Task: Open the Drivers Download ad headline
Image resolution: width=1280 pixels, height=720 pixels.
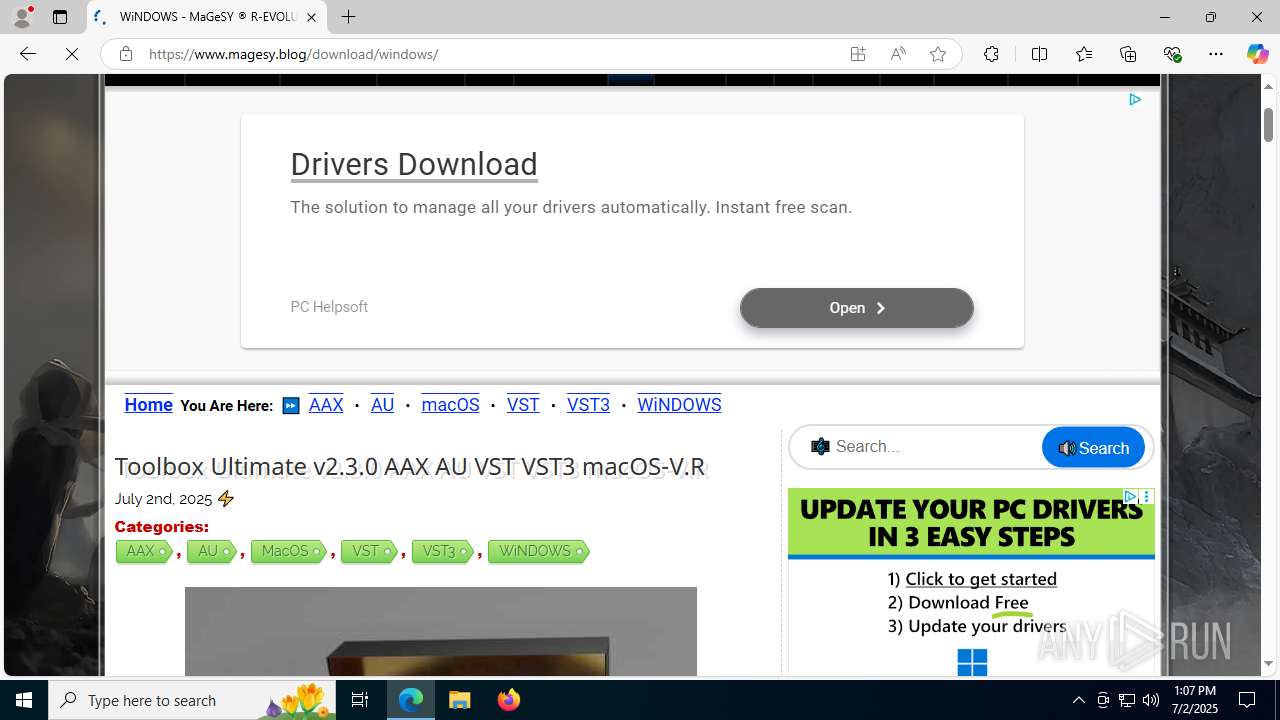Action: tap(414, 164)
